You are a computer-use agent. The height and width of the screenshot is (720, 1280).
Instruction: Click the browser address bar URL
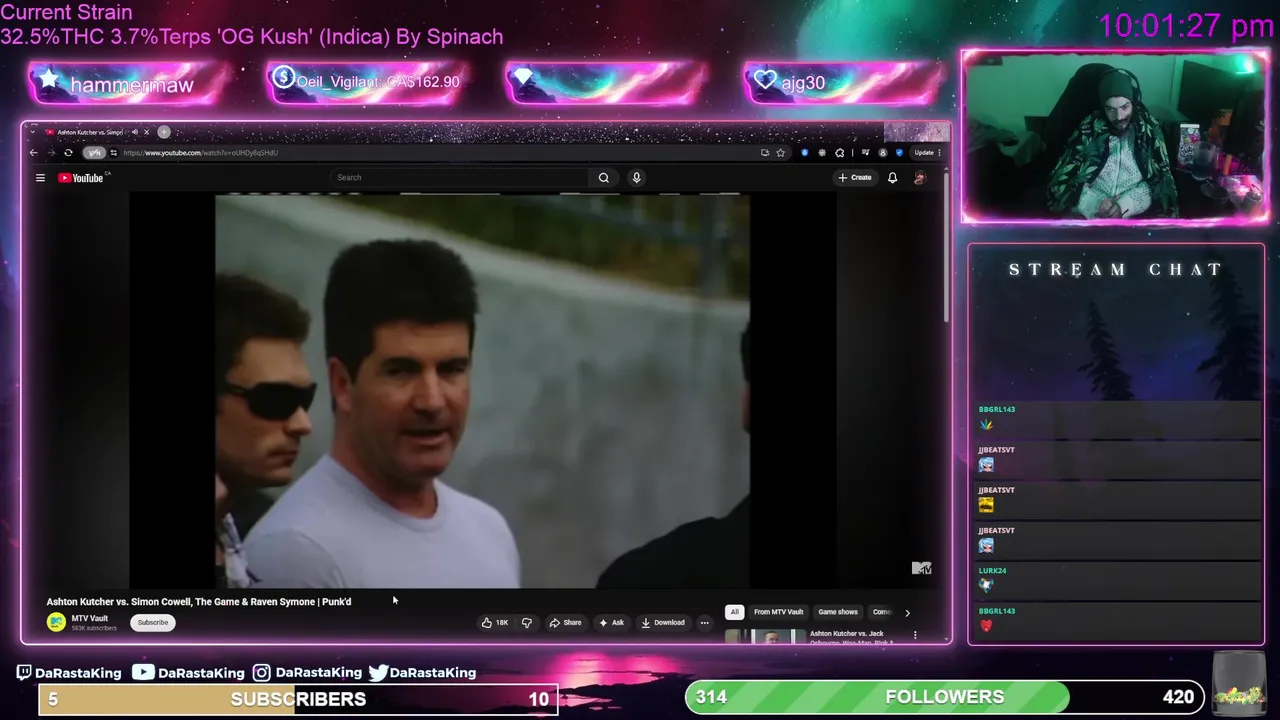[x=200, y=153]
